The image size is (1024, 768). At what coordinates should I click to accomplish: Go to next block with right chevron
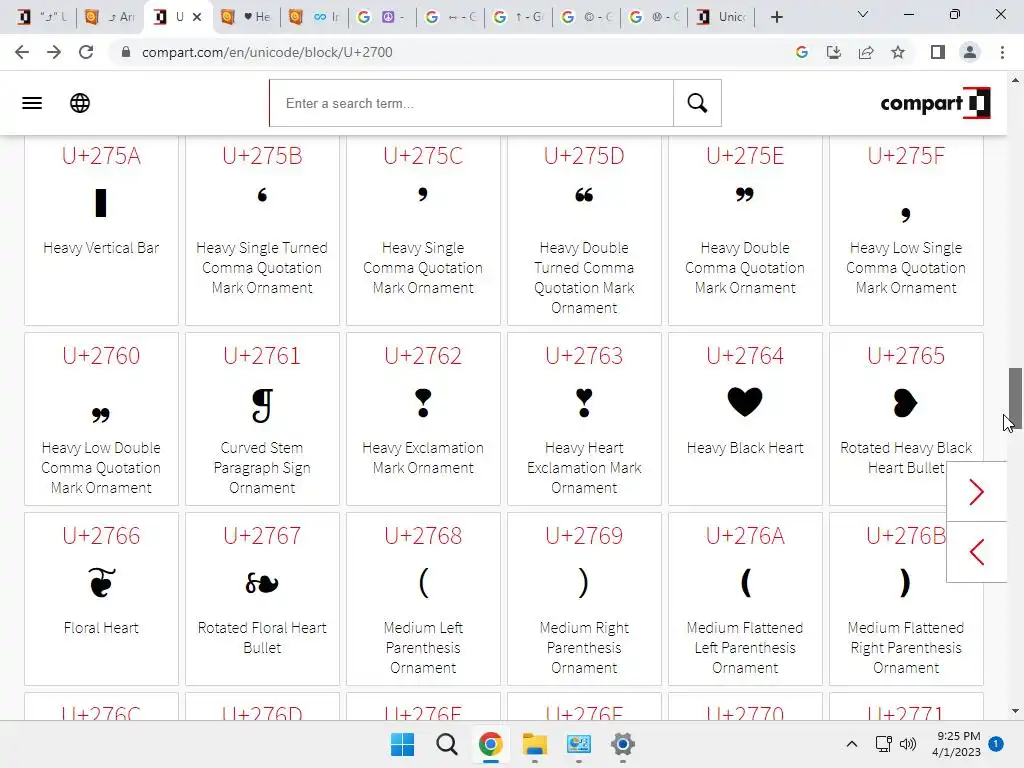click(x=976, y=492)
